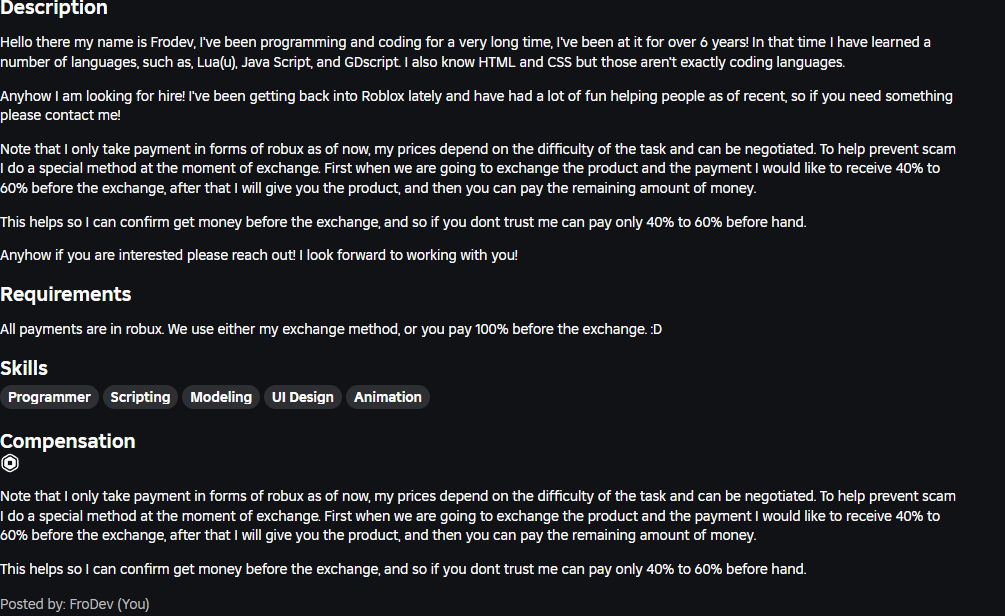The width and height of the screenshot is (1005, 616).
Task: Click the Robux icon under Compensation
Action: (x=10, y=463)
